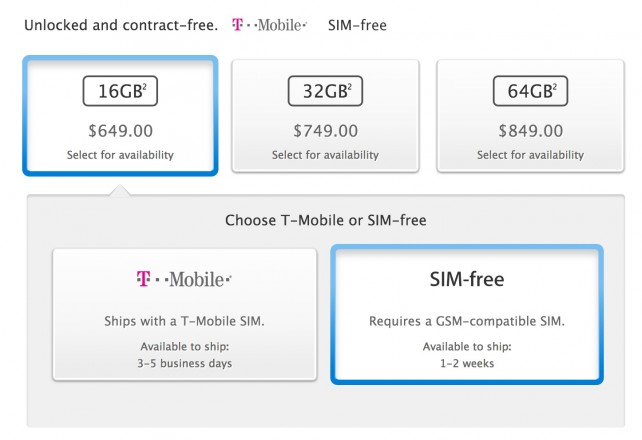The image size is (642, 440).
Task: Click the $849.00 price text
Action: [x=531, y=131]
